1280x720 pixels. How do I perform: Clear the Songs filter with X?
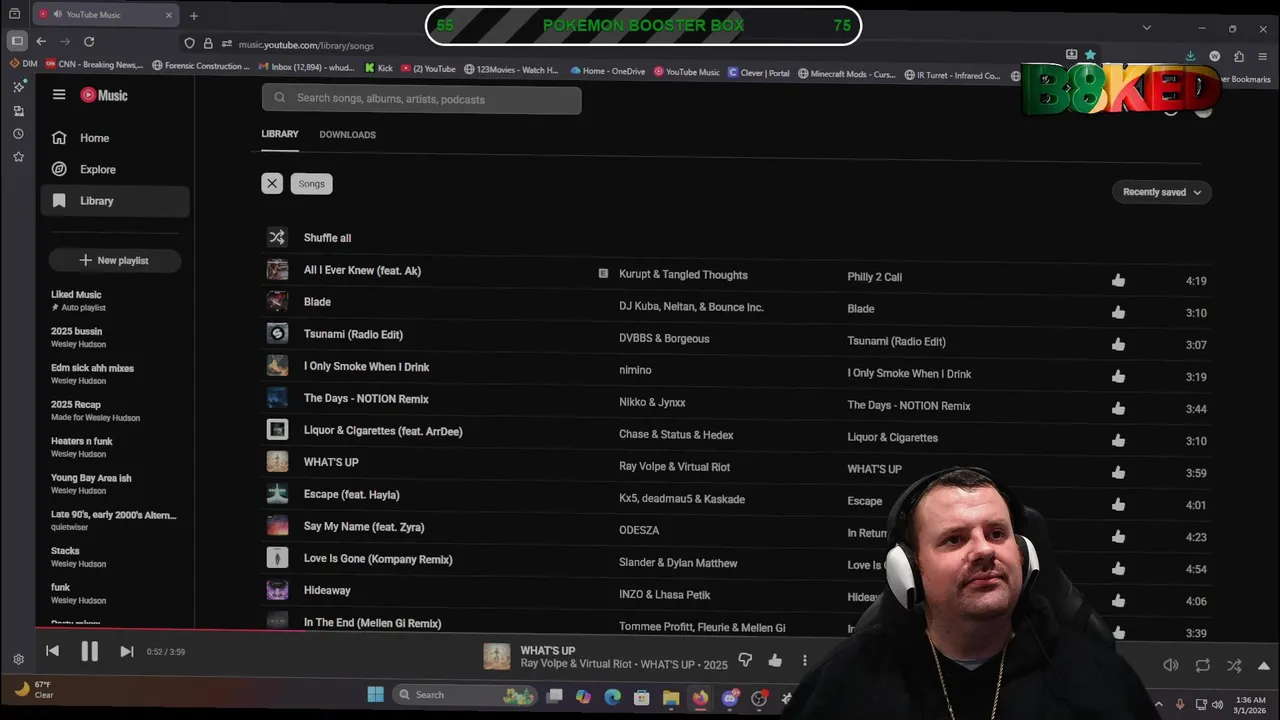coord(272,184)
